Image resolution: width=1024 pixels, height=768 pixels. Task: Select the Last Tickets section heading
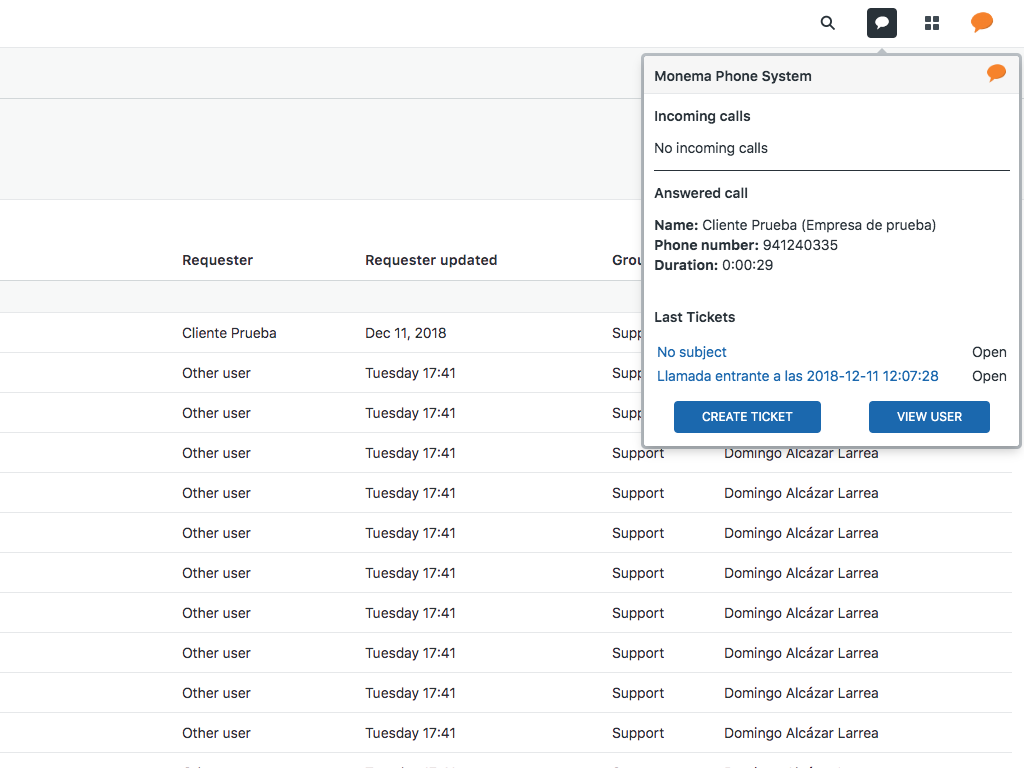coord(694,317)
